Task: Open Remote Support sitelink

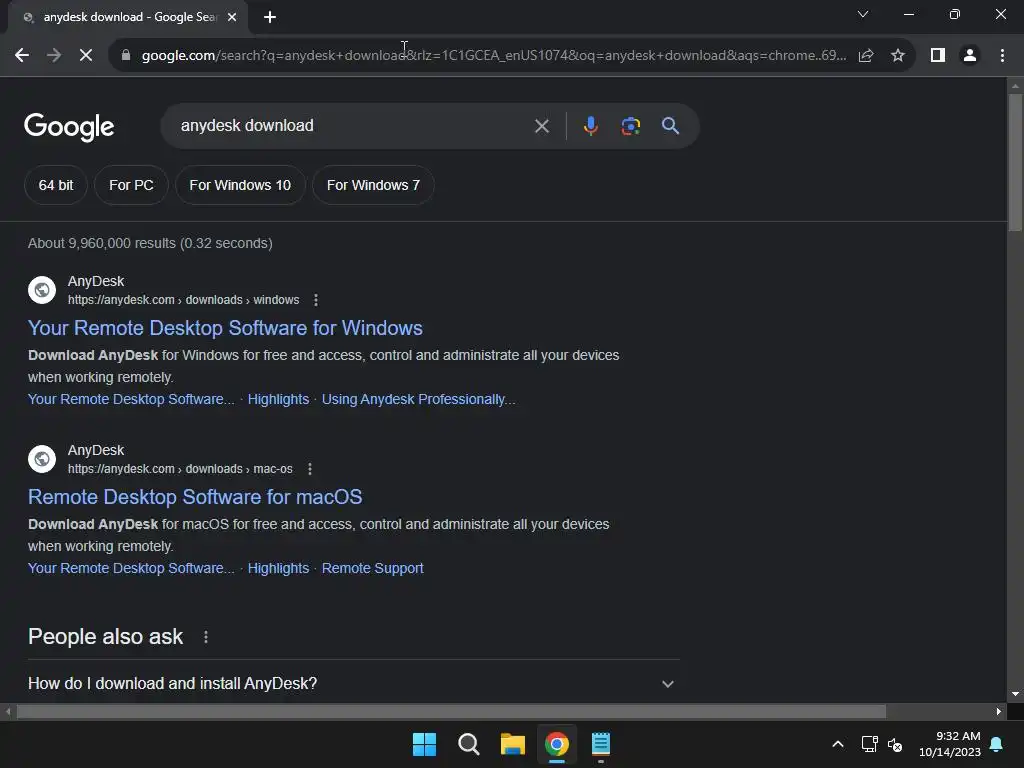Action: coord(372,568)
